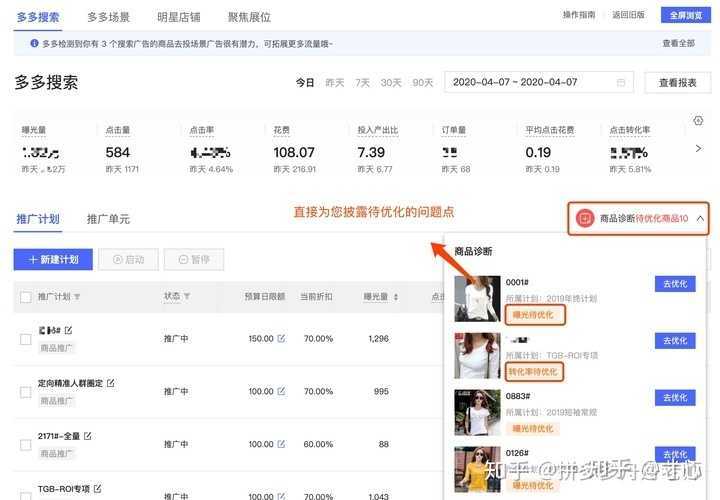Screen dimensions: 720x500
Task: Select all plans with header checkbox
Action: tap(26, 297)
